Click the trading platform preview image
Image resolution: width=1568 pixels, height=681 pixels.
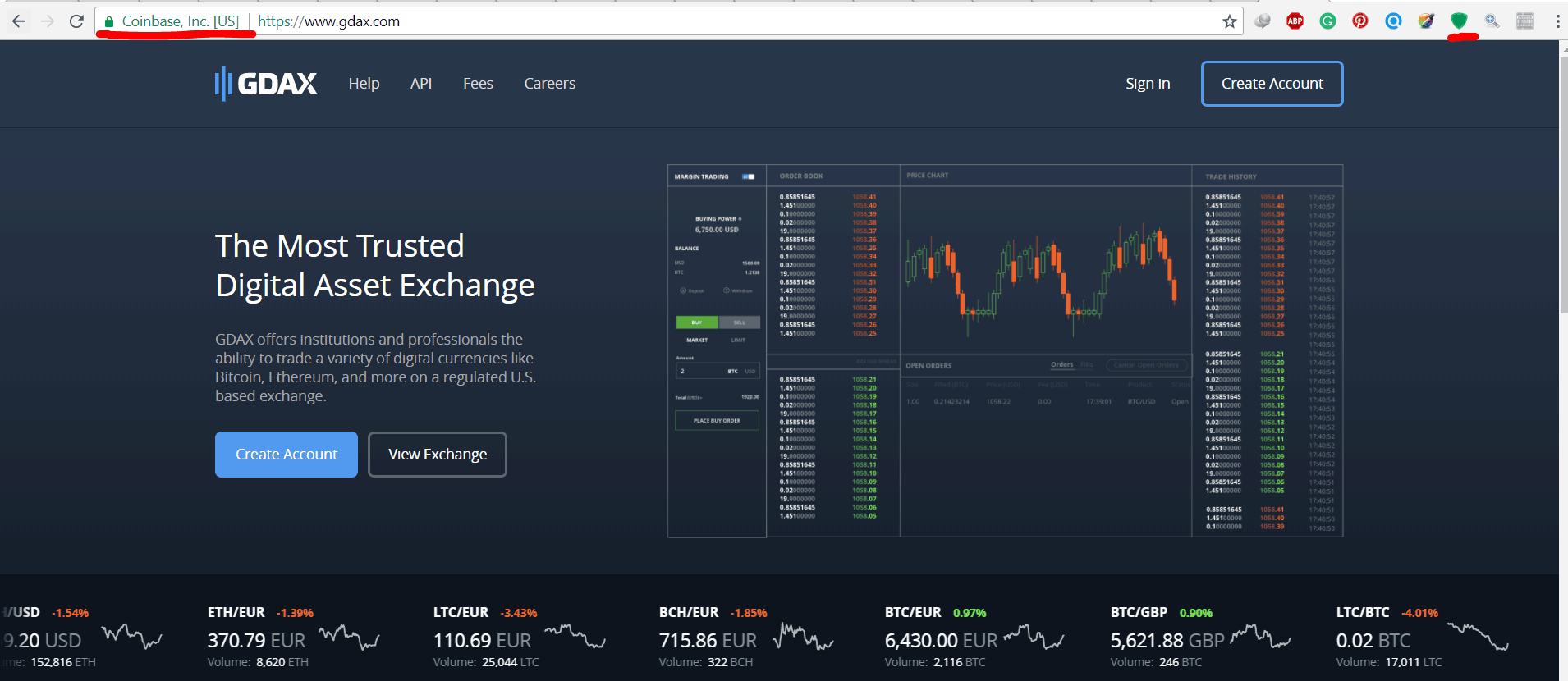click(x=1006, y=351)
